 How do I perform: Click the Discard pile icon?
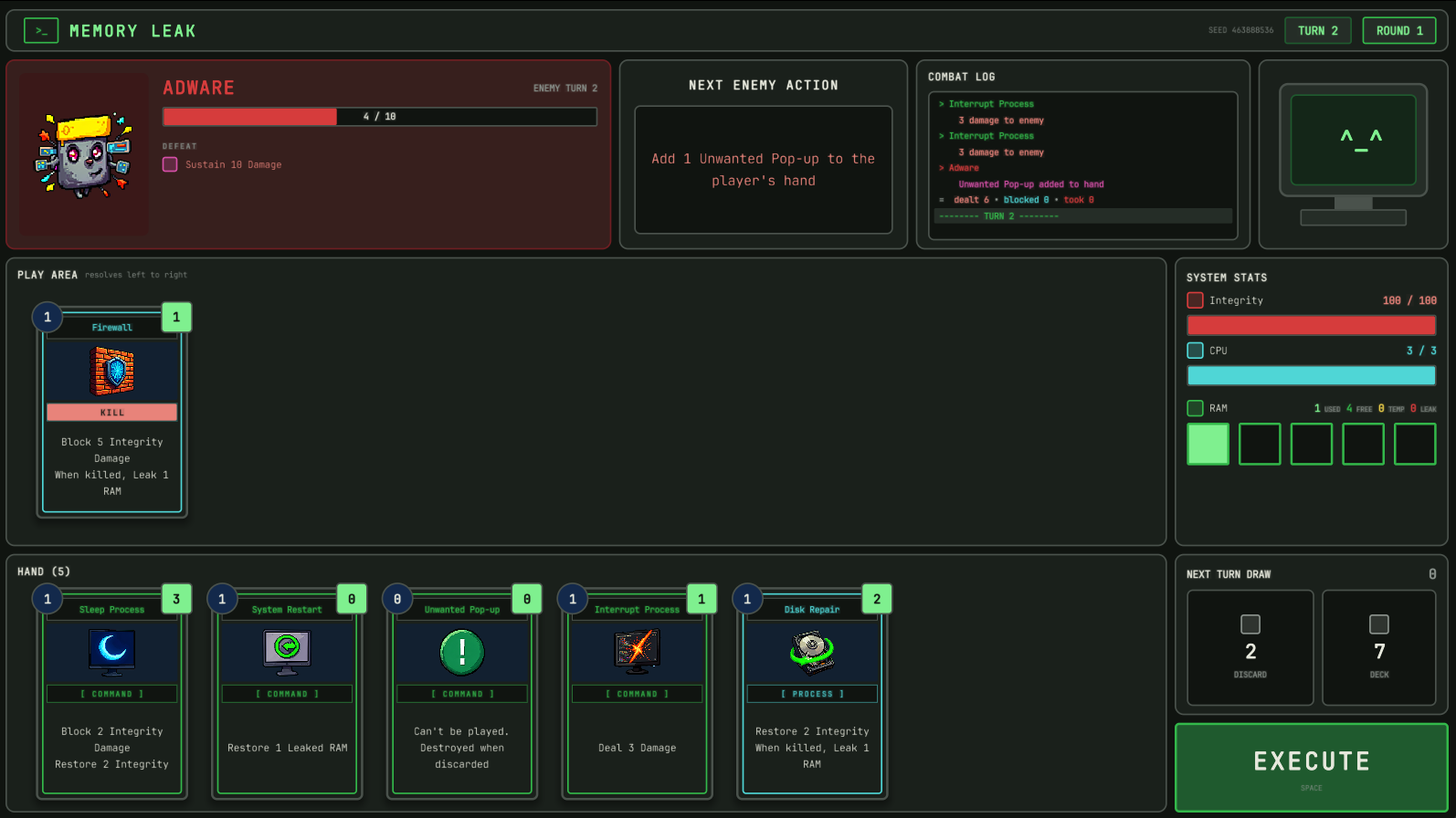(1250, 624)
